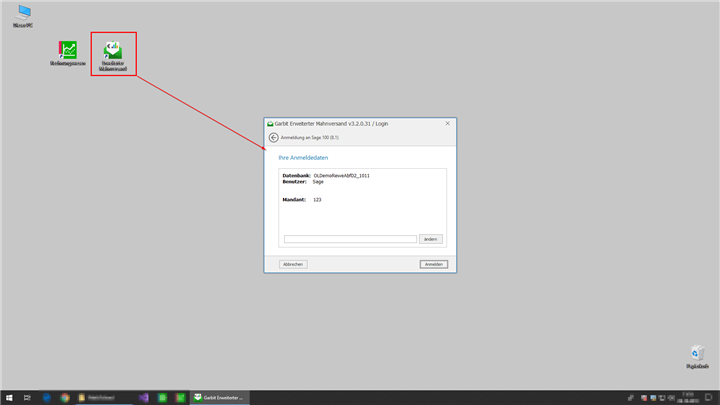The height and width of the screenshot is (405, 720).
Task: Open the Windows Start menu
Action: [9, 398]
